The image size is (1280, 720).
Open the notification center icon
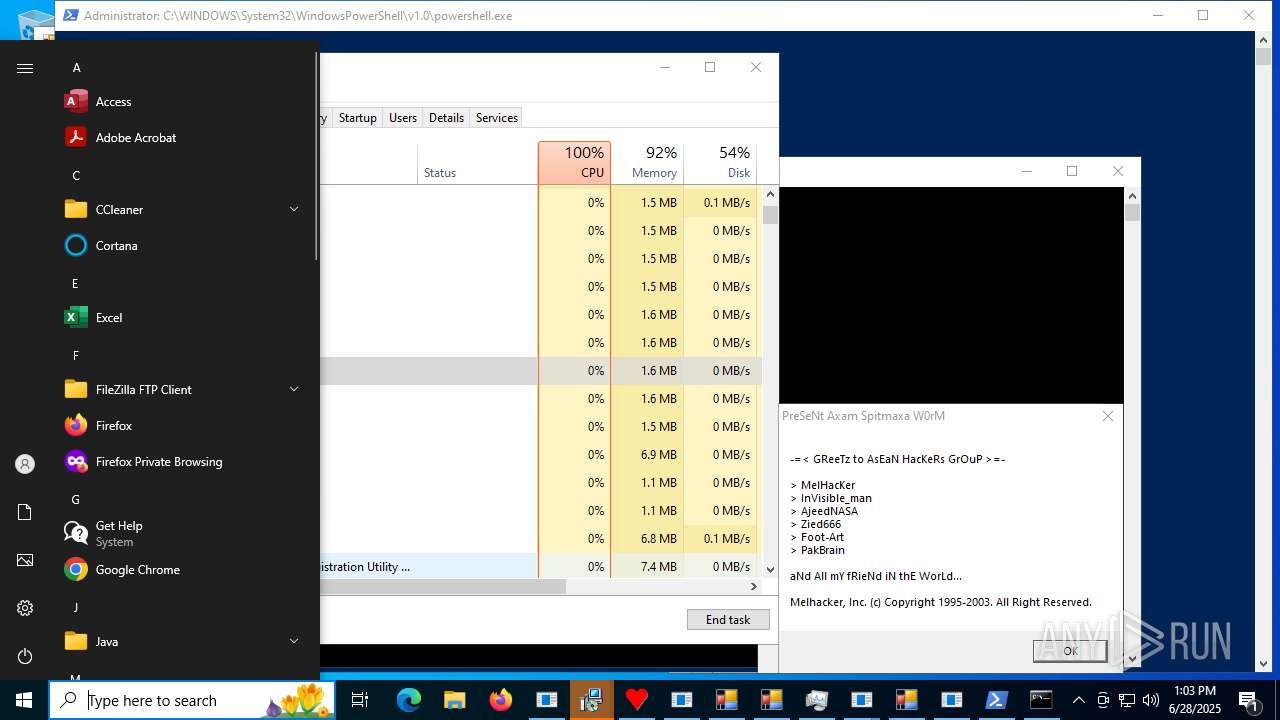point(1249,700)
